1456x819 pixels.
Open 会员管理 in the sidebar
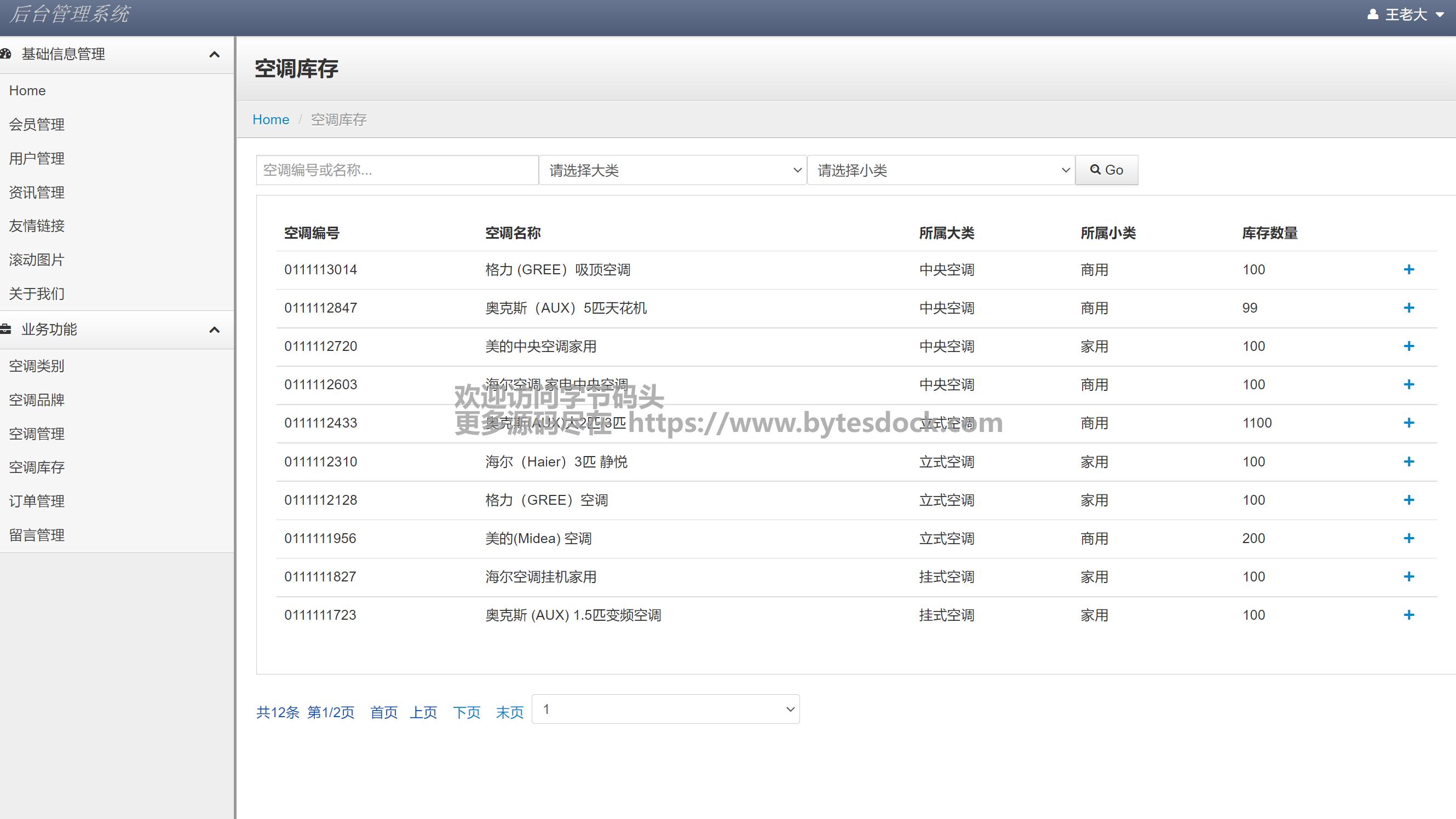point(37,124)
